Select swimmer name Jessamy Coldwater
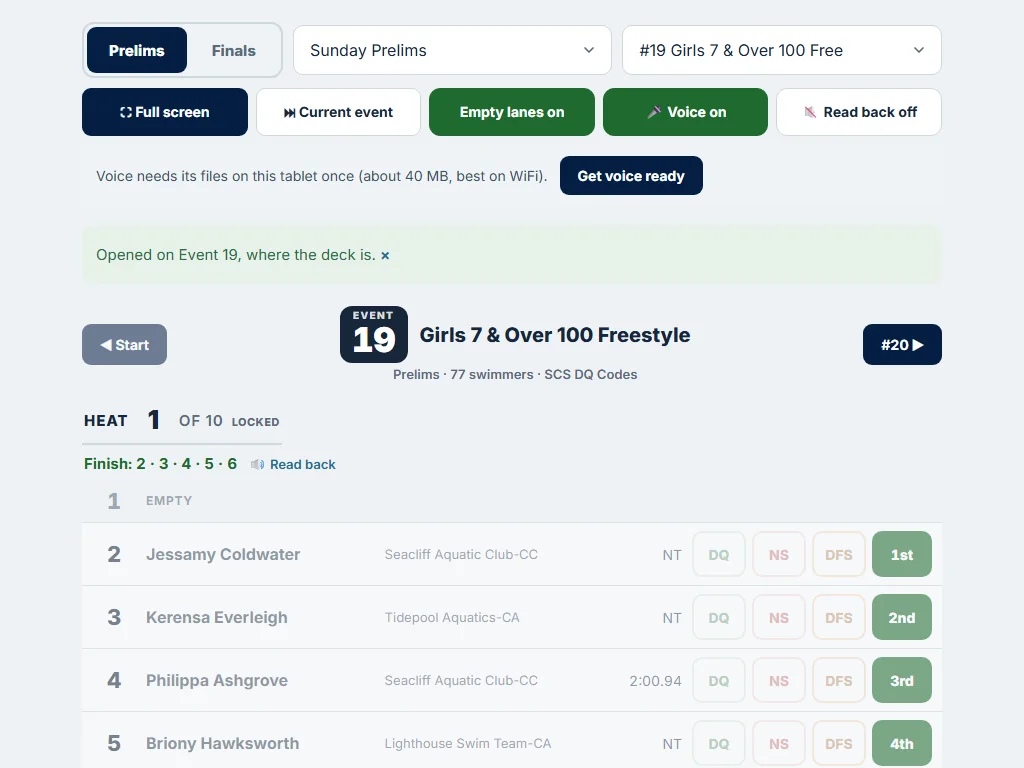 coord(223,554)
